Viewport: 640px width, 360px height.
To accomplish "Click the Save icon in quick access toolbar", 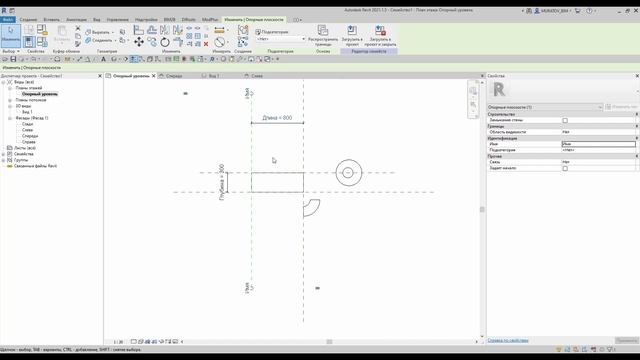I will 13,59.
